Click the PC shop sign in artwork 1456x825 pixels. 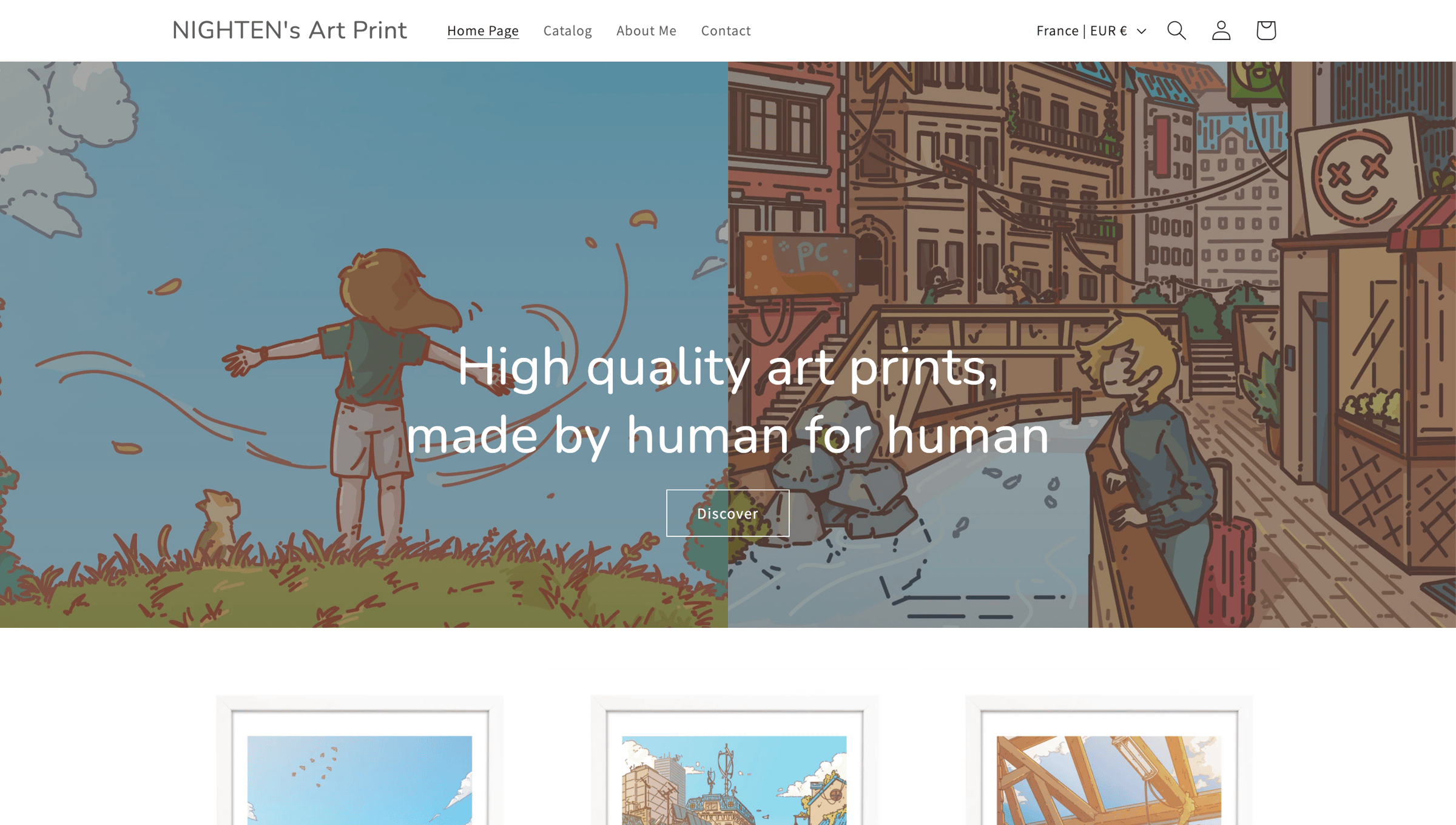click(x=798, y=264)
